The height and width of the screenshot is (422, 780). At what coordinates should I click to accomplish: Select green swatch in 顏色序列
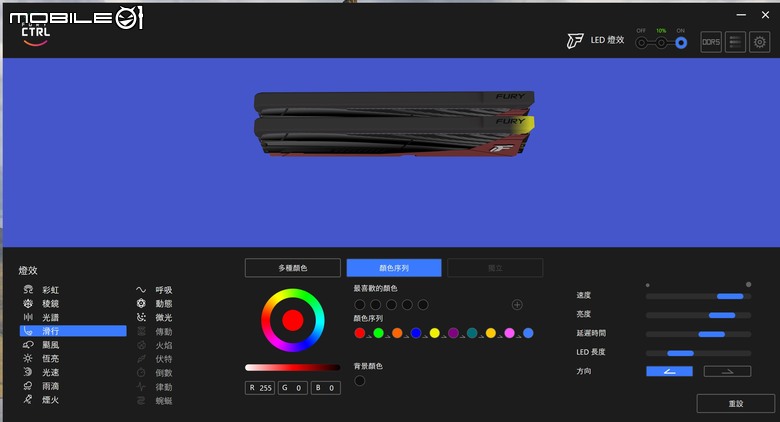[379, 333]
